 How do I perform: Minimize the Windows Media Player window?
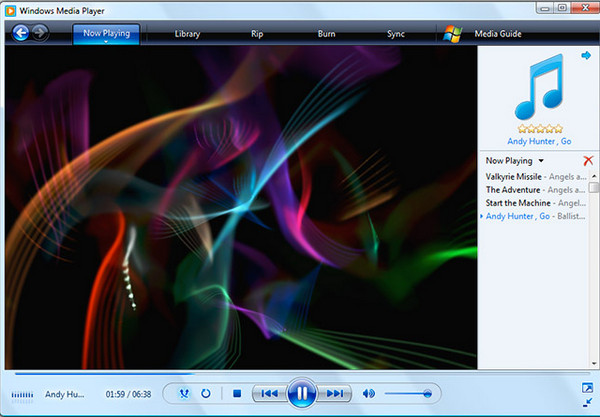(545, 8)
